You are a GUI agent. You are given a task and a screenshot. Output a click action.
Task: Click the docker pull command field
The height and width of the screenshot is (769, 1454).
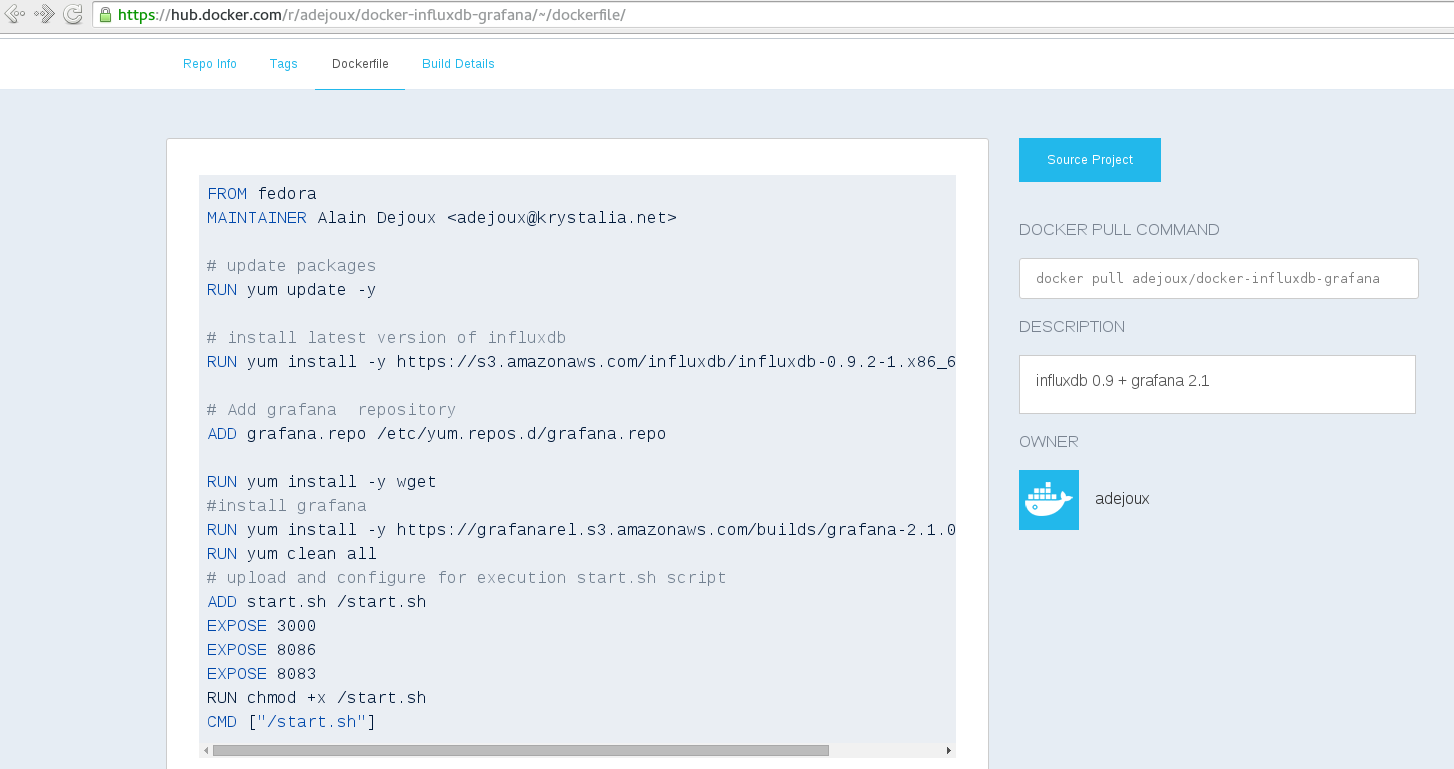click(1218, 278)
